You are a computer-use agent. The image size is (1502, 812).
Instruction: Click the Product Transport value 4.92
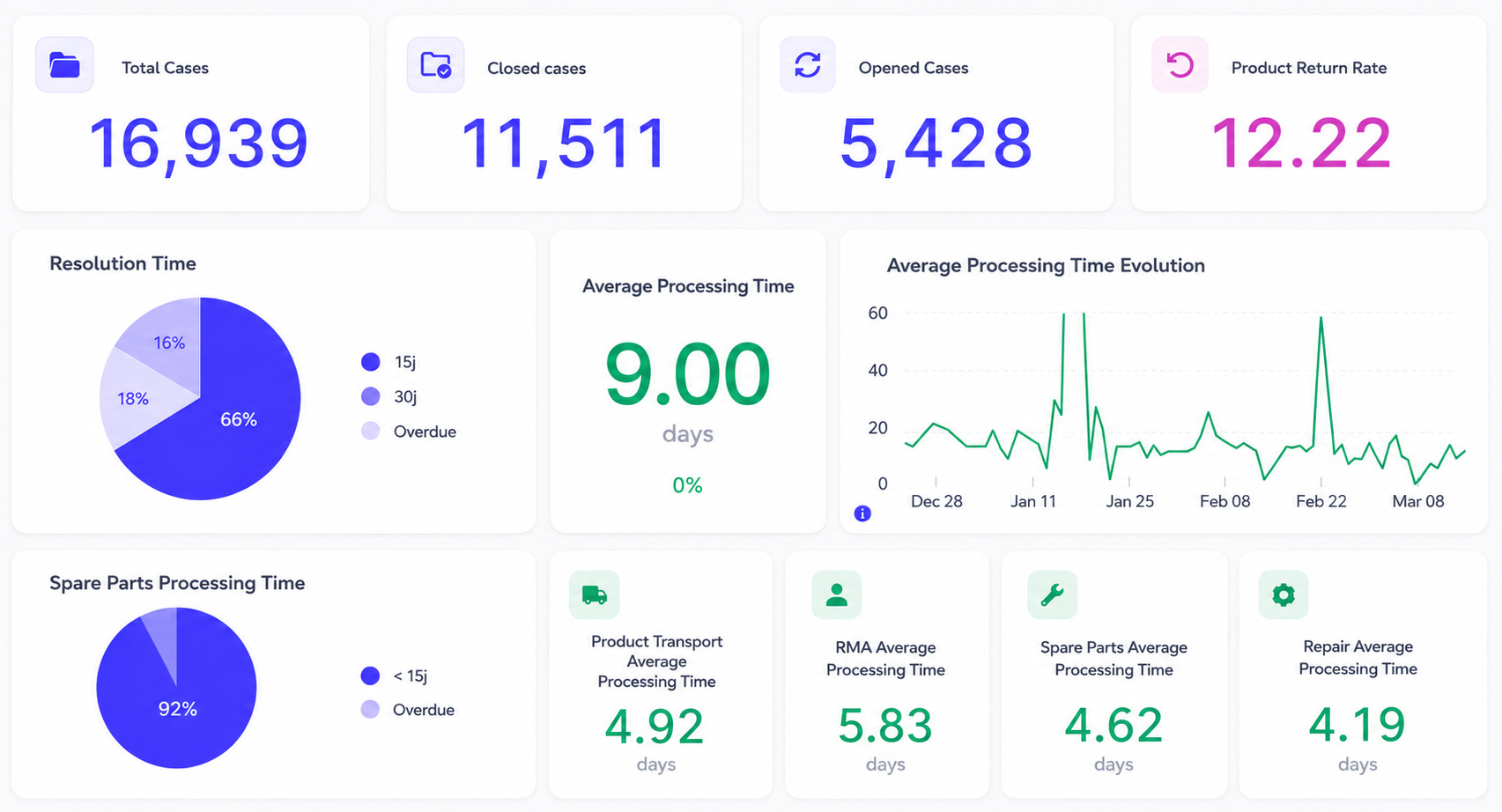click(x=655, y=727)
